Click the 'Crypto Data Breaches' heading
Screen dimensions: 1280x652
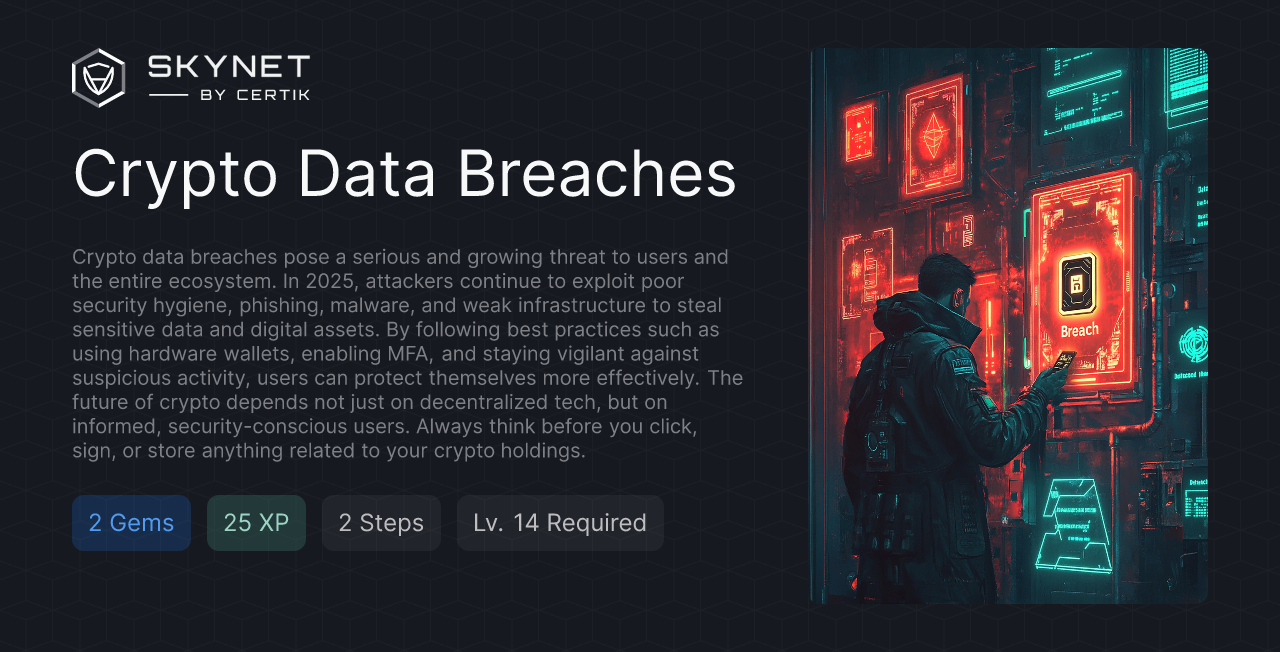[404, 176]
